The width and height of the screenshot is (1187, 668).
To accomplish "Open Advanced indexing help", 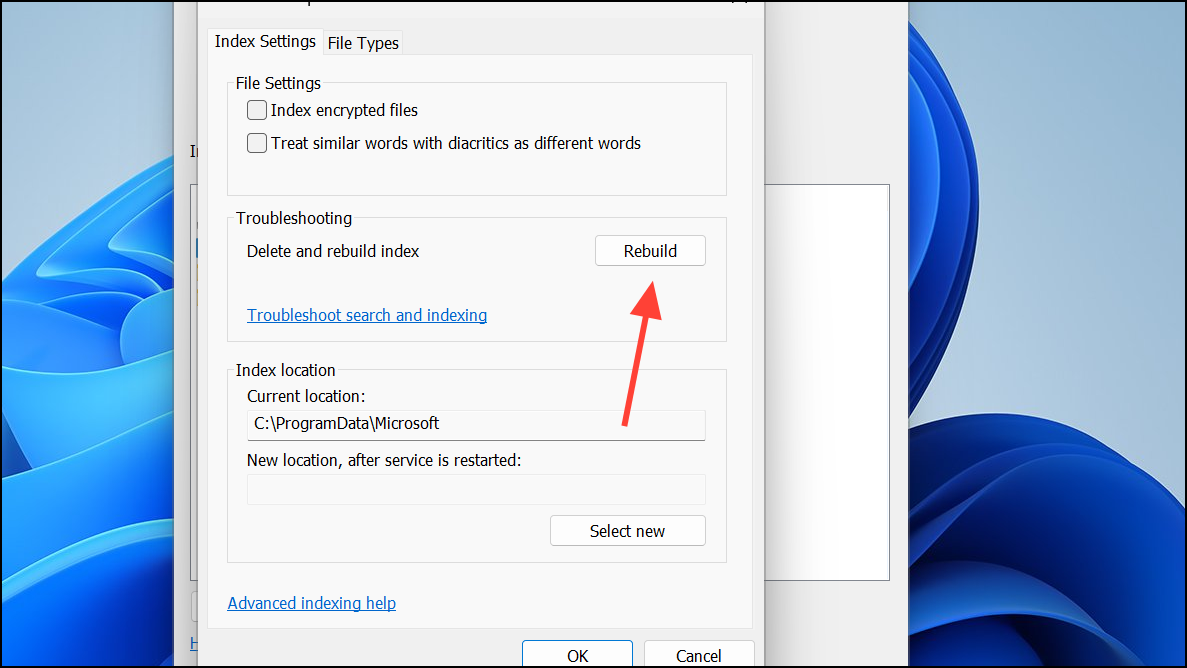I will point(311,603).
